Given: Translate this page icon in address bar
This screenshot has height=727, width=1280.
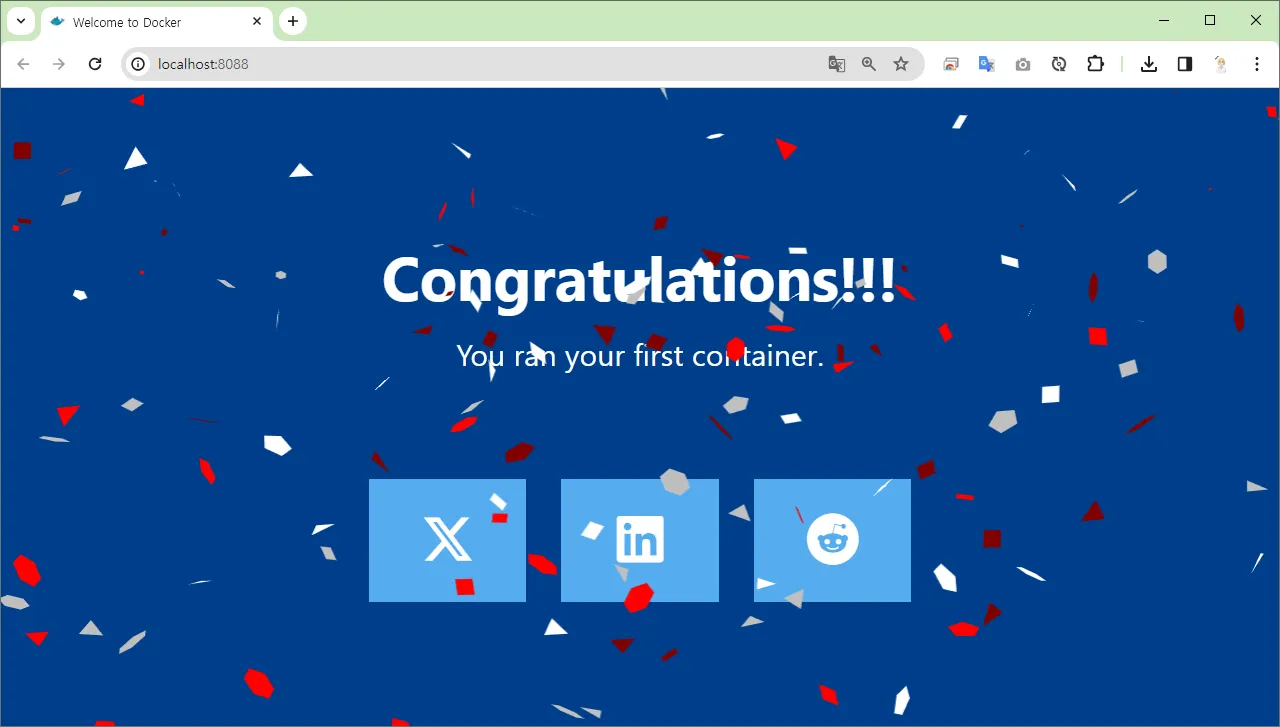Looking at the screenshot, I should (837, 64).
